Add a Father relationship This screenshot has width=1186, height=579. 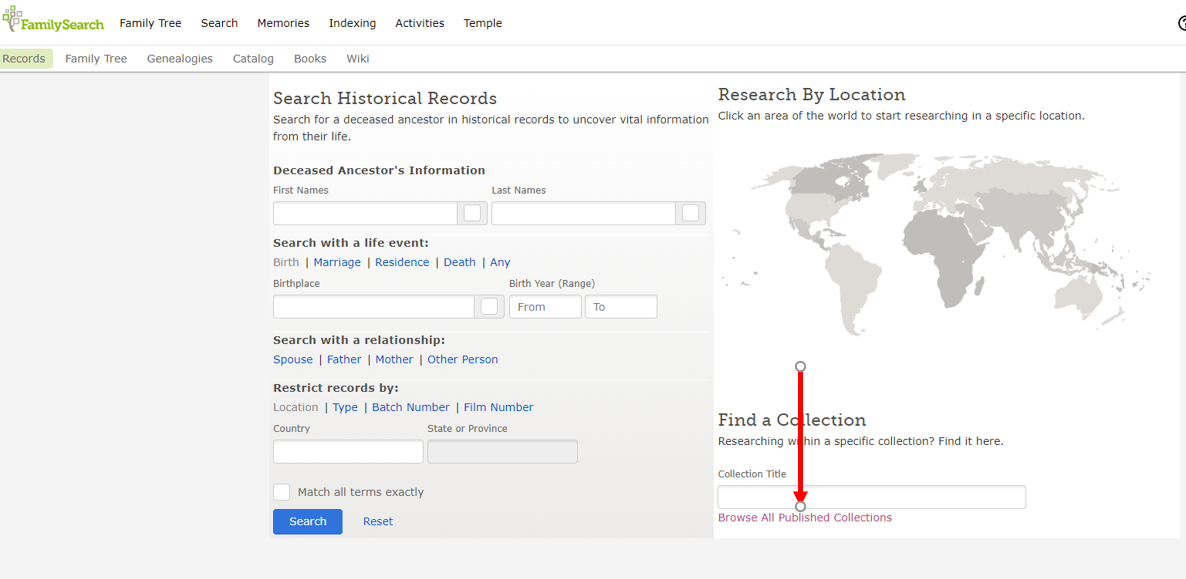pyautogui.click(x=344, y=360)
